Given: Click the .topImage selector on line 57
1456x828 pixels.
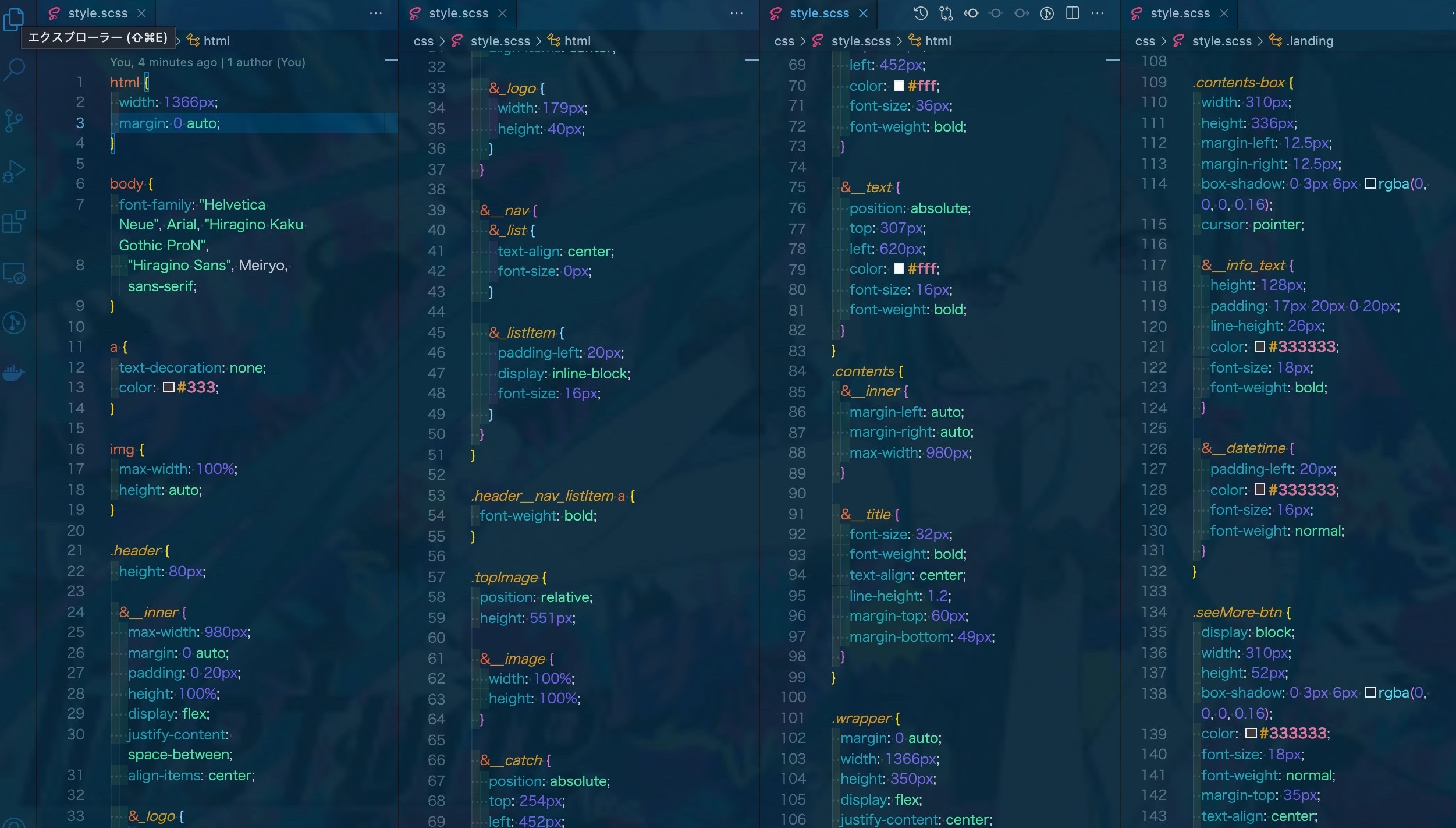Looking at the screenshot, I should (x=504, y=577).
